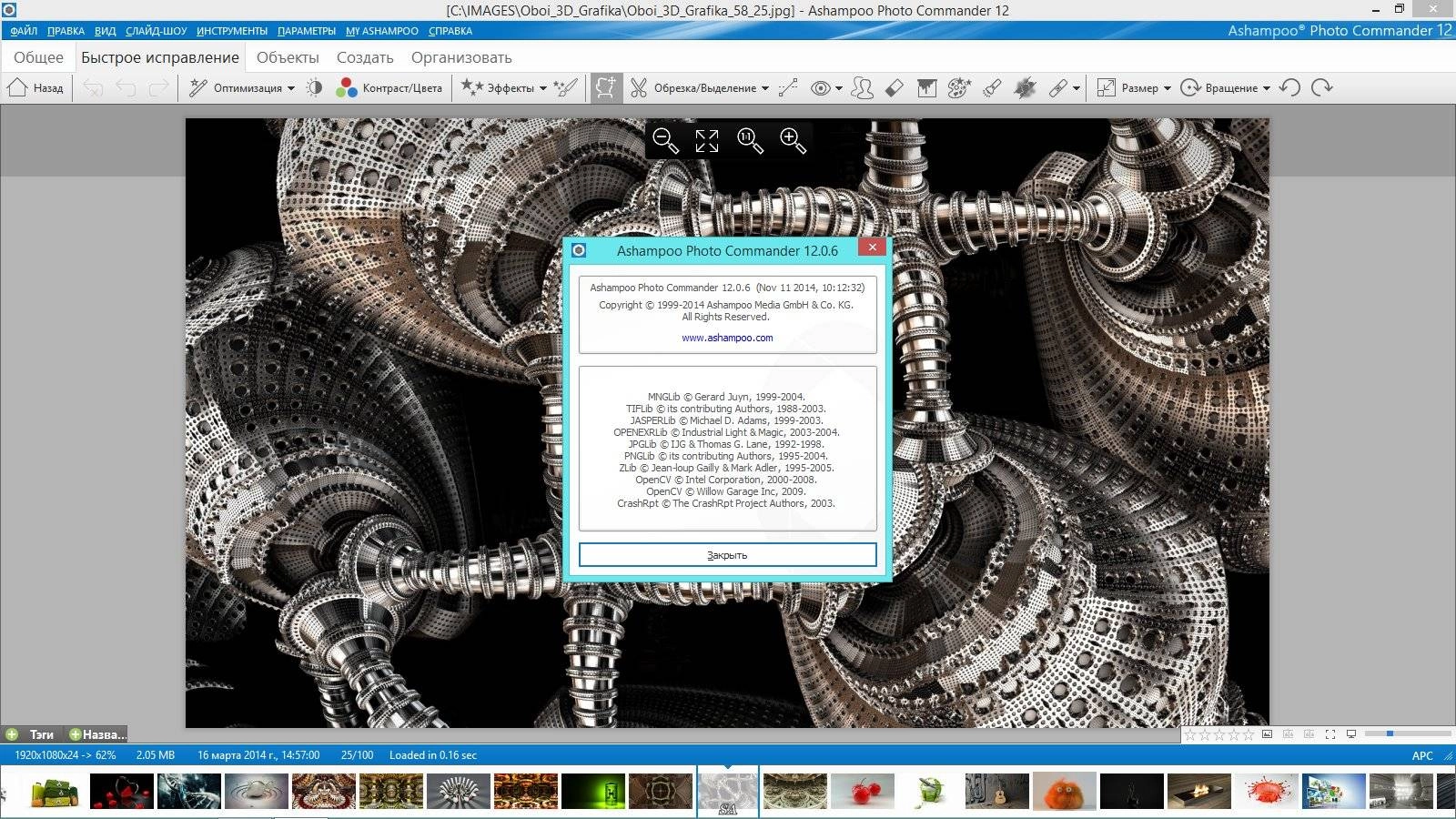Select the straighten line tool icon
Image resolution: width=1456 pixels, height=819 pixels.
789,88
